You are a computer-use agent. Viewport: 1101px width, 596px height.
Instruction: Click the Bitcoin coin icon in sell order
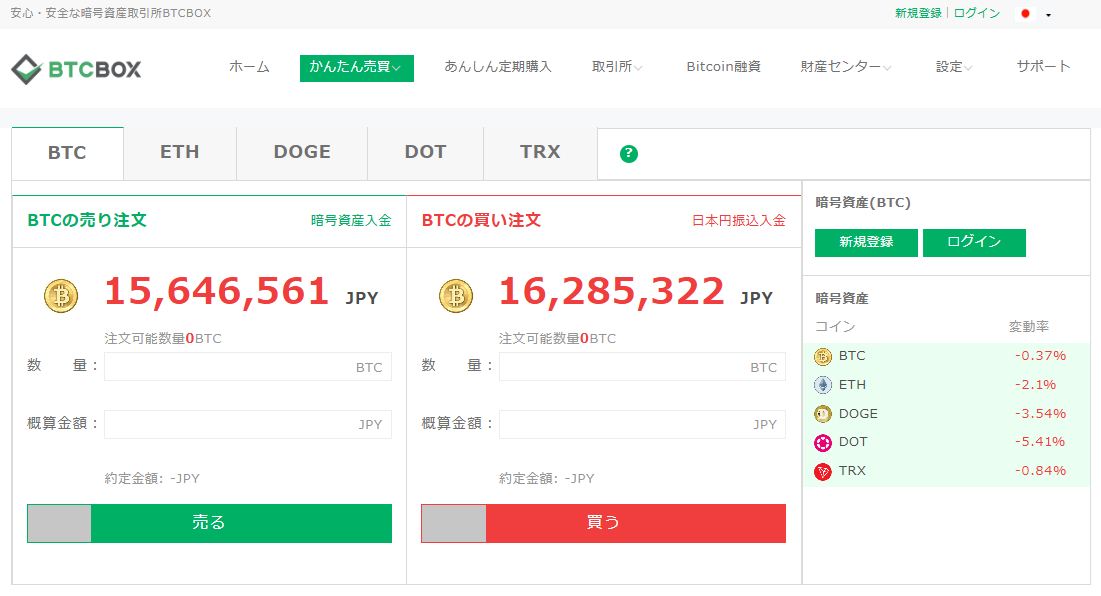[x=61, y=296]
